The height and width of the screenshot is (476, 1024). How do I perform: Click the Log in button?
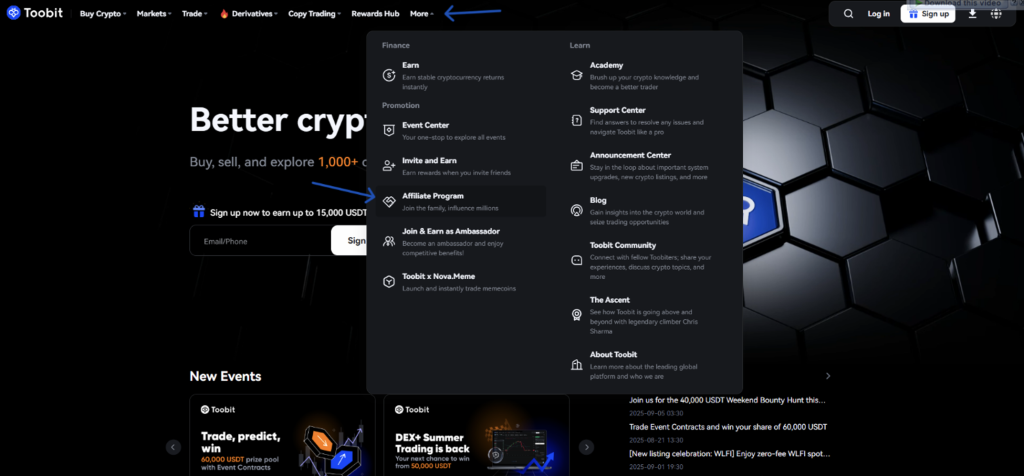(x=878, y=14)
